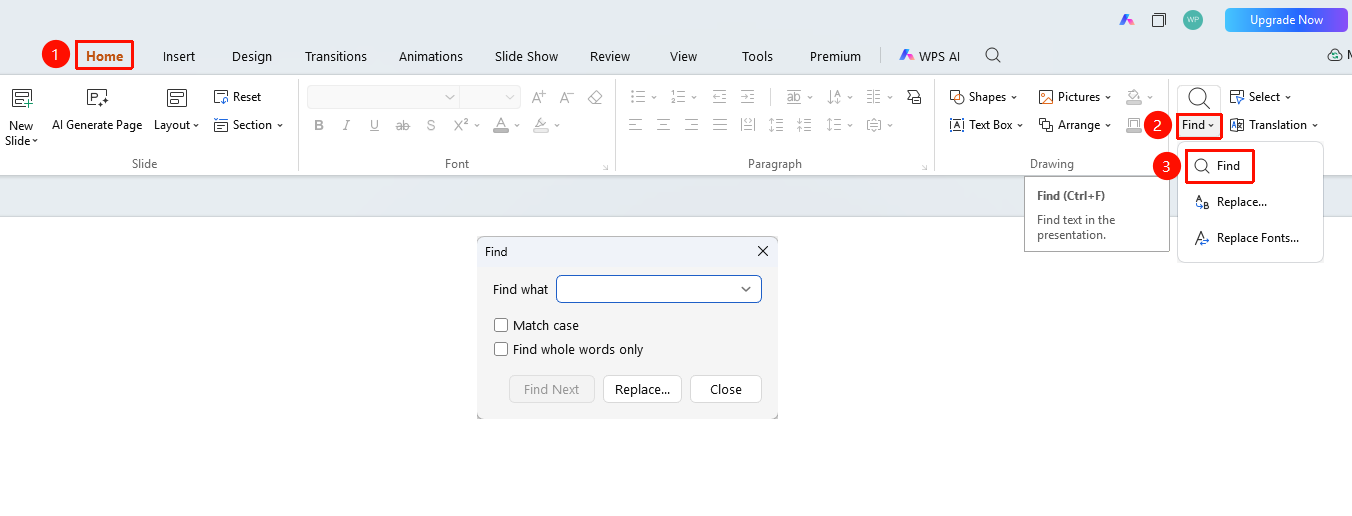Open the Animations tab
Viewport: 1352px width, 516px height.
(x=431, y=56)
